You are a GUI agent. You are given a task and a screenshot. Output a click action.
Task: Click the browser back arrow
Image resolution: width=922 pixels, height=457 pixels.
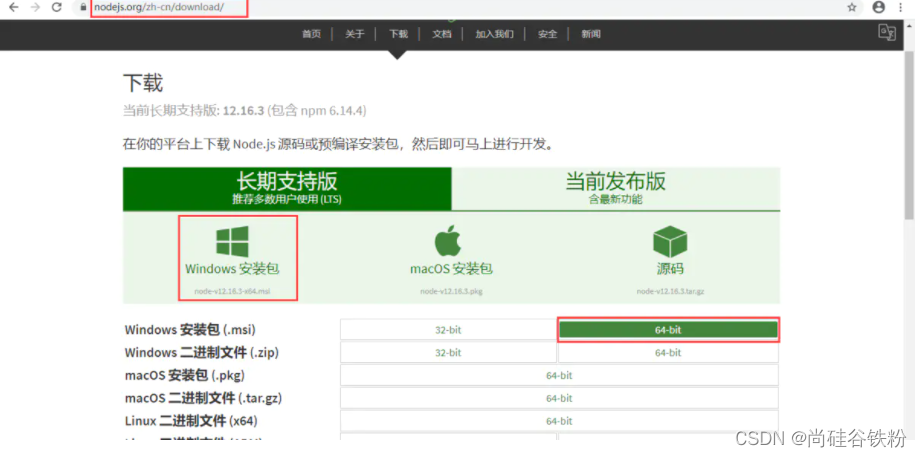14,8
